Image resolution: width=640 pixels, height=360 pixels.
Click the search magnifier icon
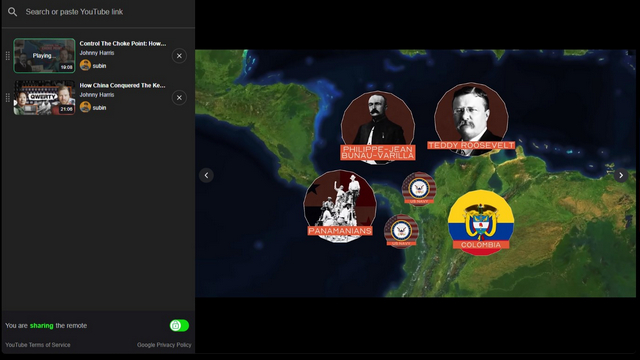13,12
